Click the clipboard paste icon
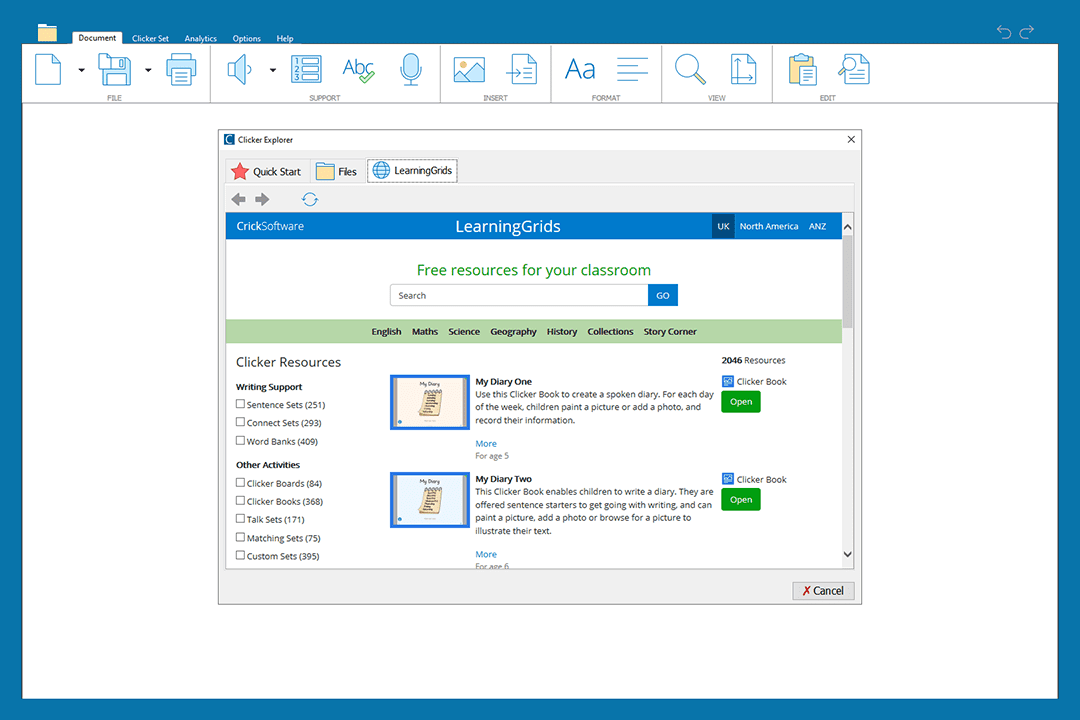The width and height of the screenshot is (1080, 720). [802, 69]
